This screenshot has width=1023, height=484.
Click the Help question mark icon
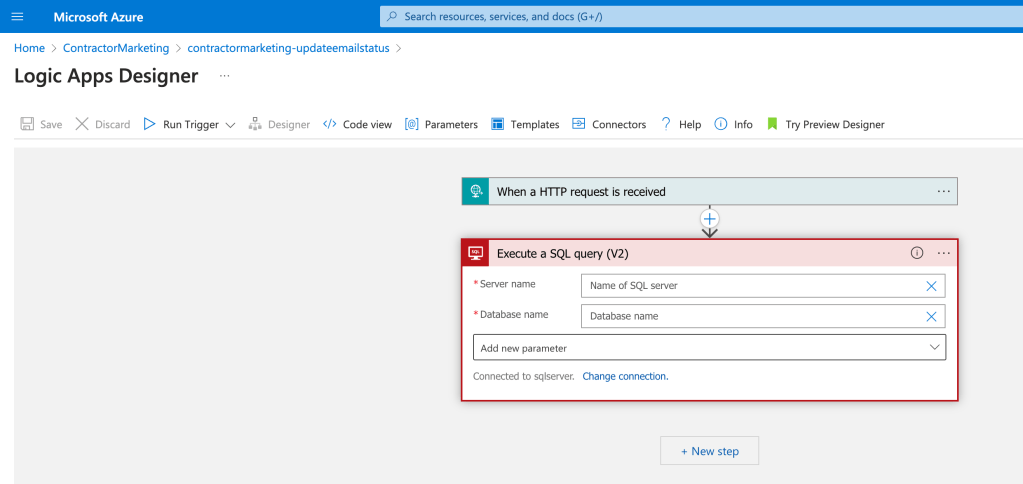tap(666, 124)
